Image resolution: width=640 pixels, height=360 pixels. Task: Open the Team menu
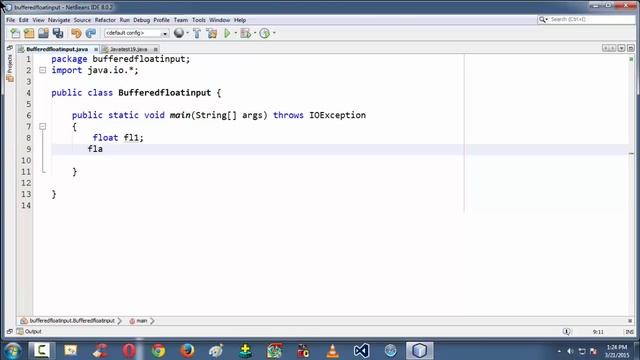(181, 20)
